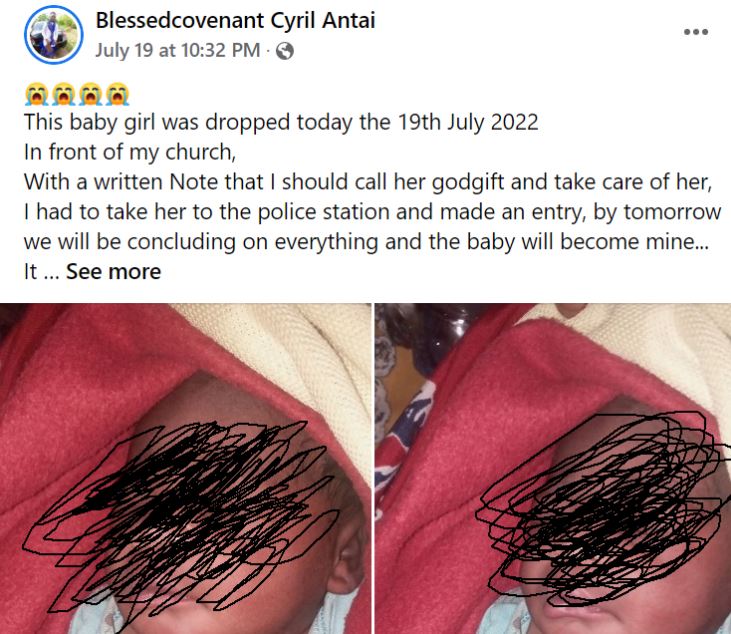
Task: Click the cream knit blanket in left photo
Action: [x=298, y=354]
